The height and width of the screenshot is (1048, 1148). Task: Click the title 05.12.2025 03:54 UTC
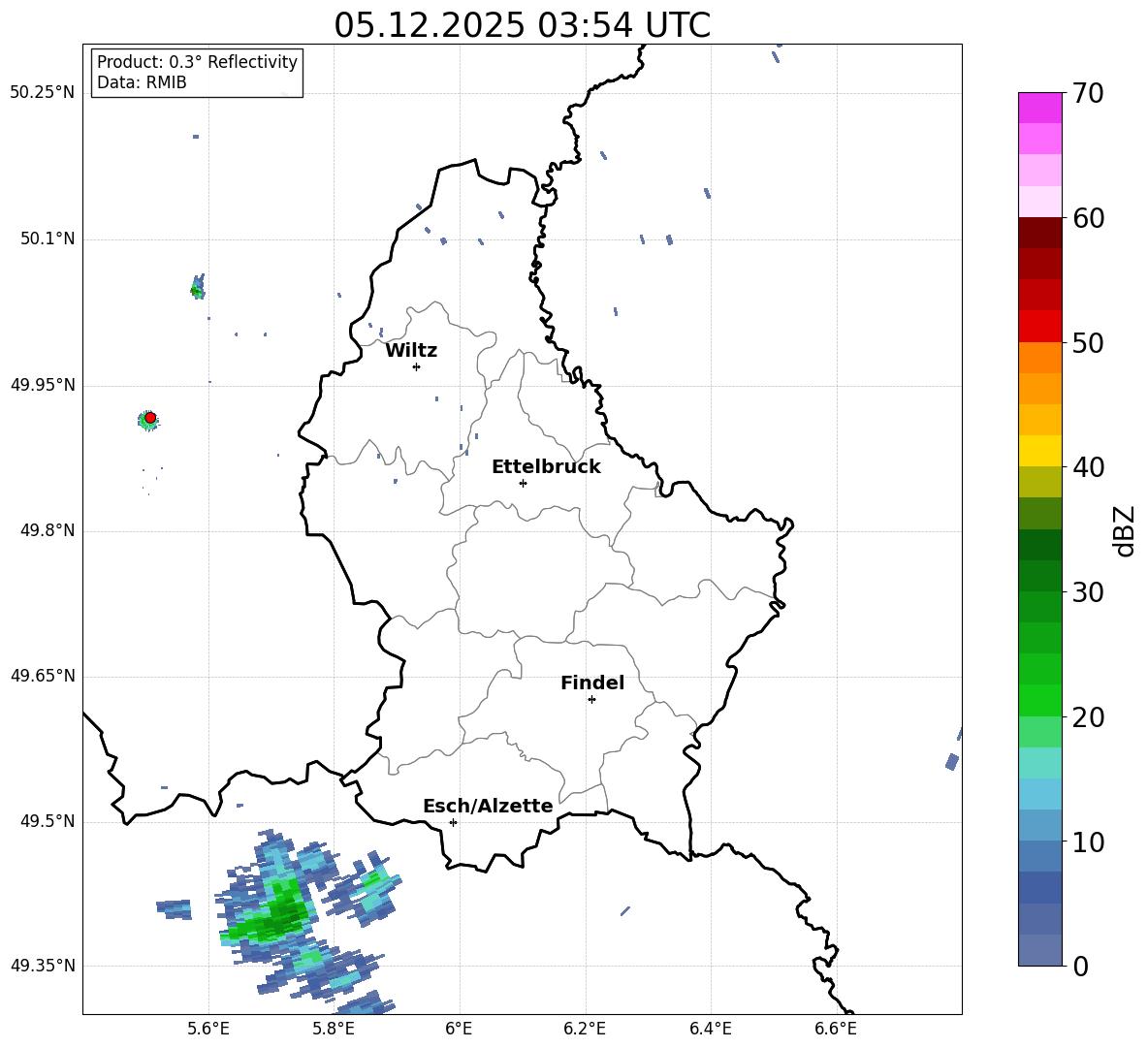coord(522,25)
